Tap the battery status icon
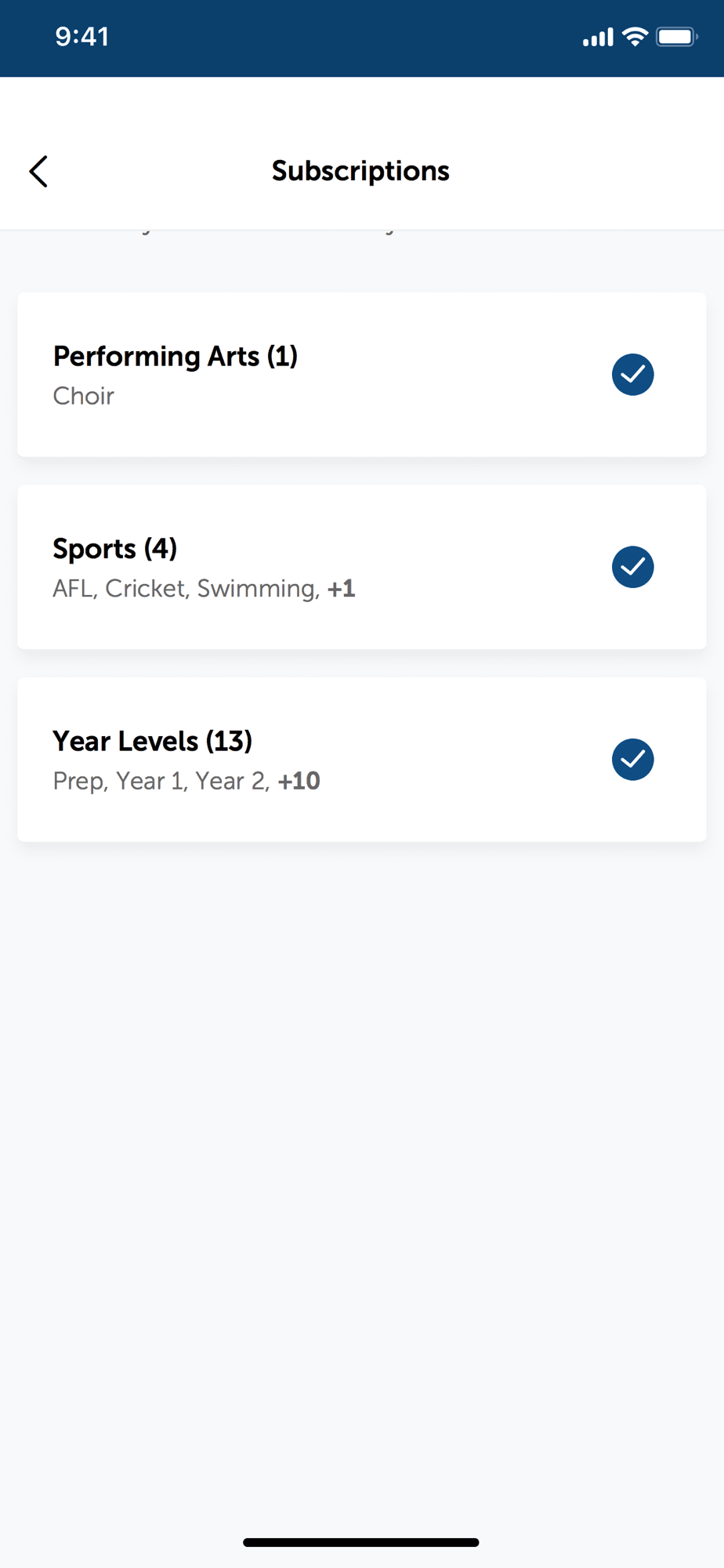Viewport: 724px width, 1568px height. coord(676,37)
